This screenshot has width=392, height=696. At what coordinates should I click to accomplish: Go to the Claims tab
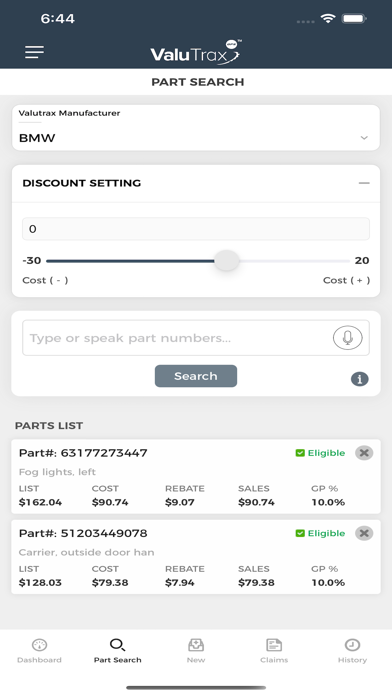(274, 651)
